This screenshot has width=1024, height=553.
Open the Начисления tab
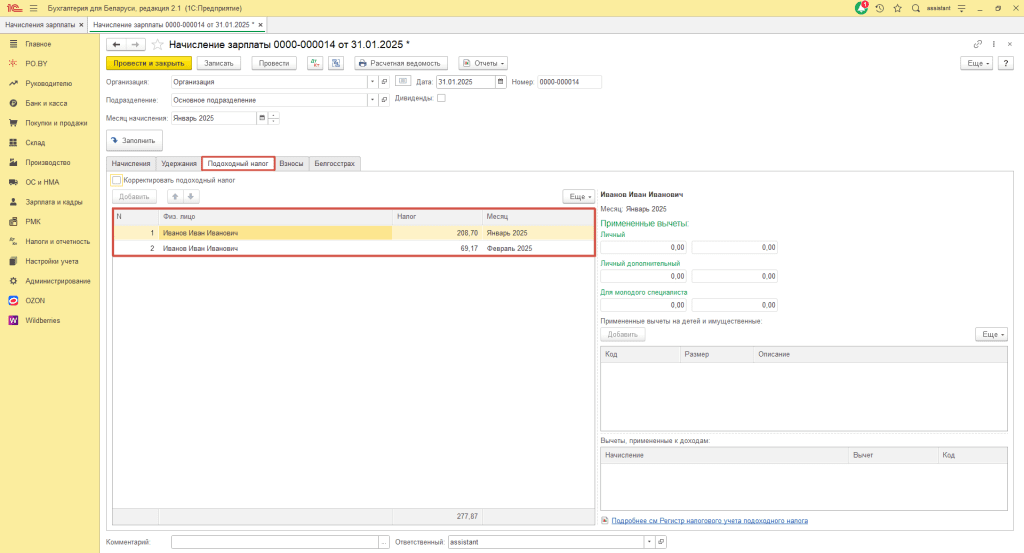click(131, 163)
